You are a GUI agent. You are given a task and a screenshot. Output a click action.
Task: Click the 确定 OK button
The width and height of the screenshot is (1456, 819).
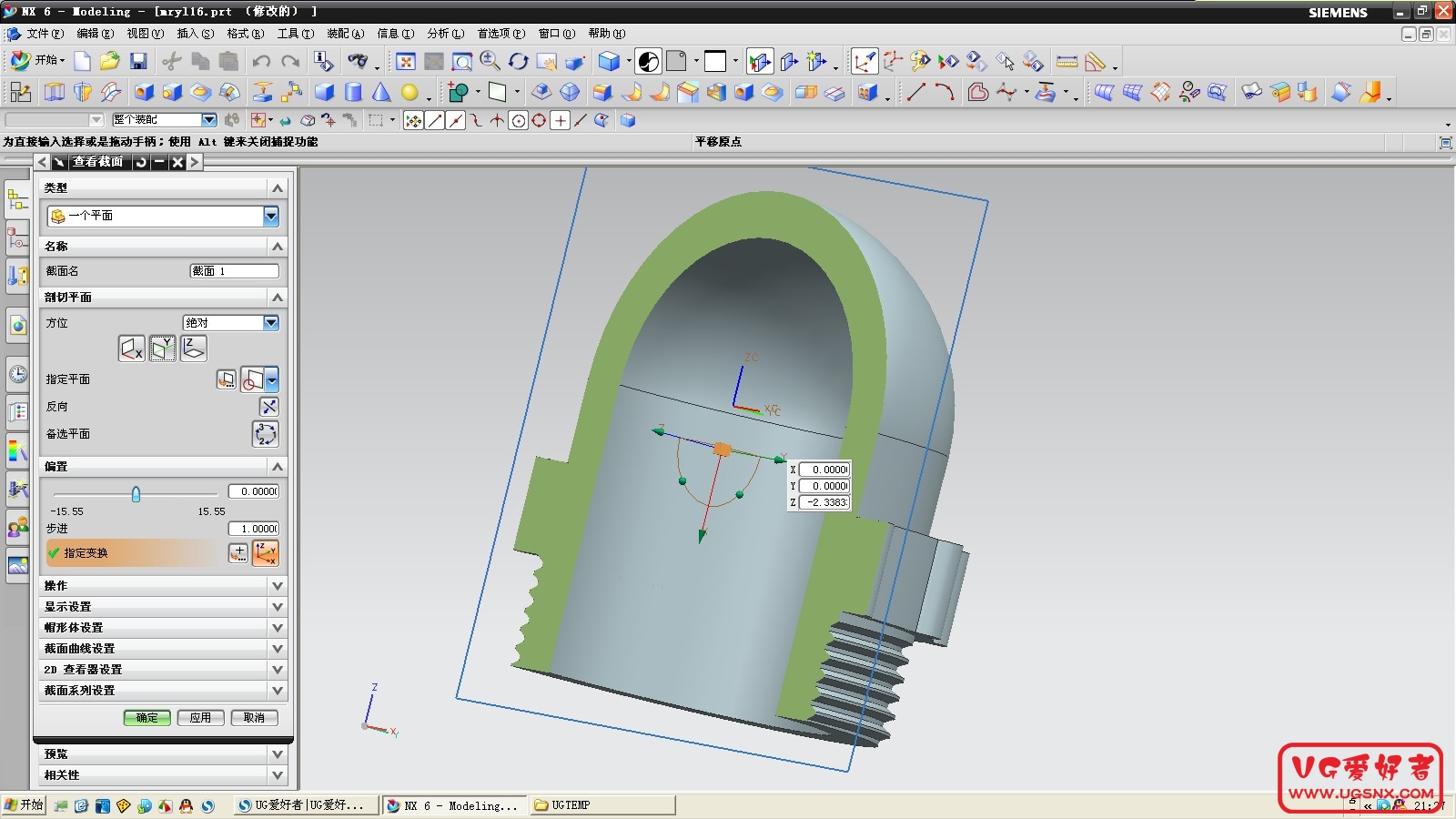[147, 717]
